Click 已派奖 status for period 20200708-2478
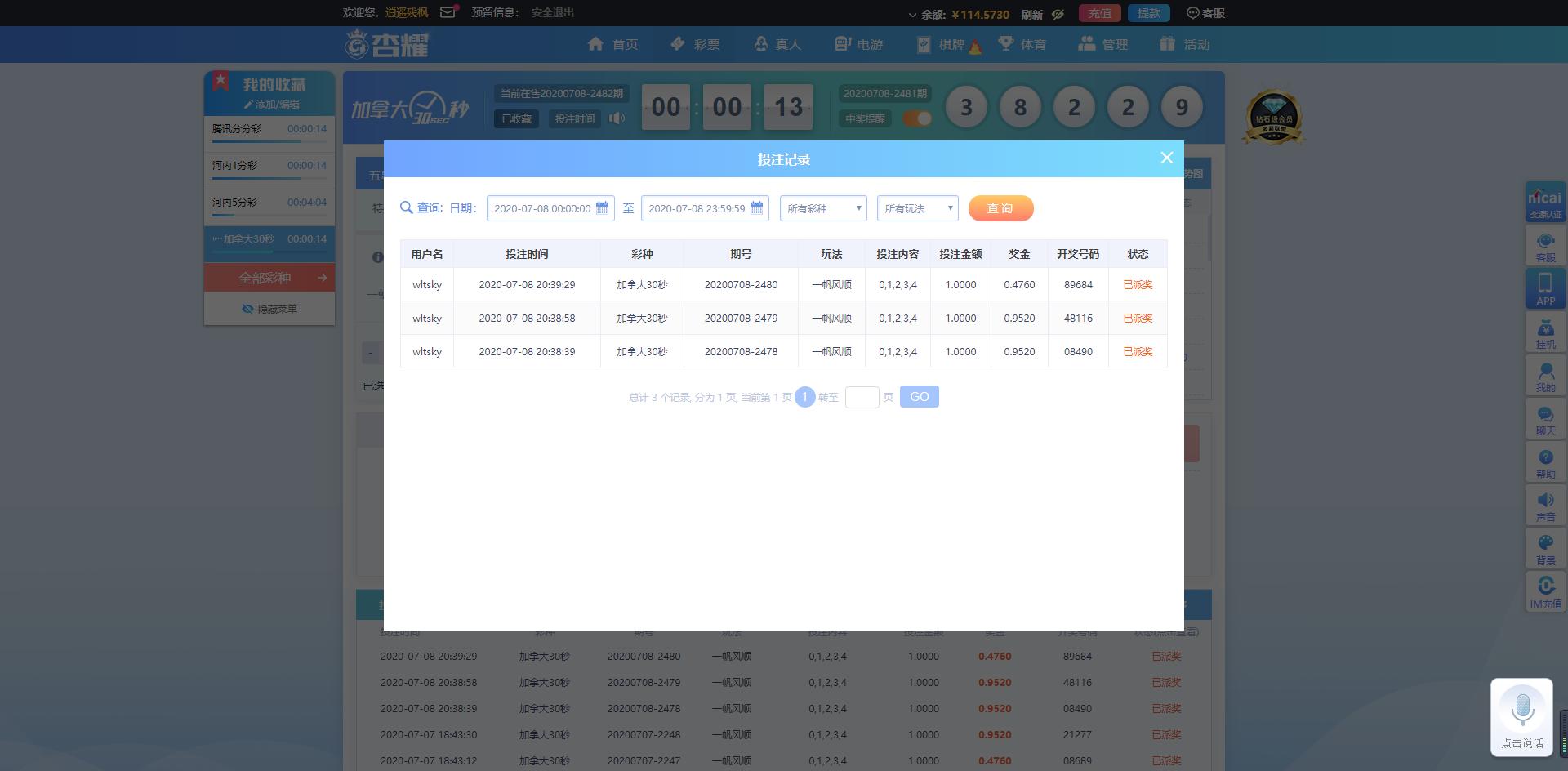Screen dimensions: 1568x771 tap(1138, 352)
